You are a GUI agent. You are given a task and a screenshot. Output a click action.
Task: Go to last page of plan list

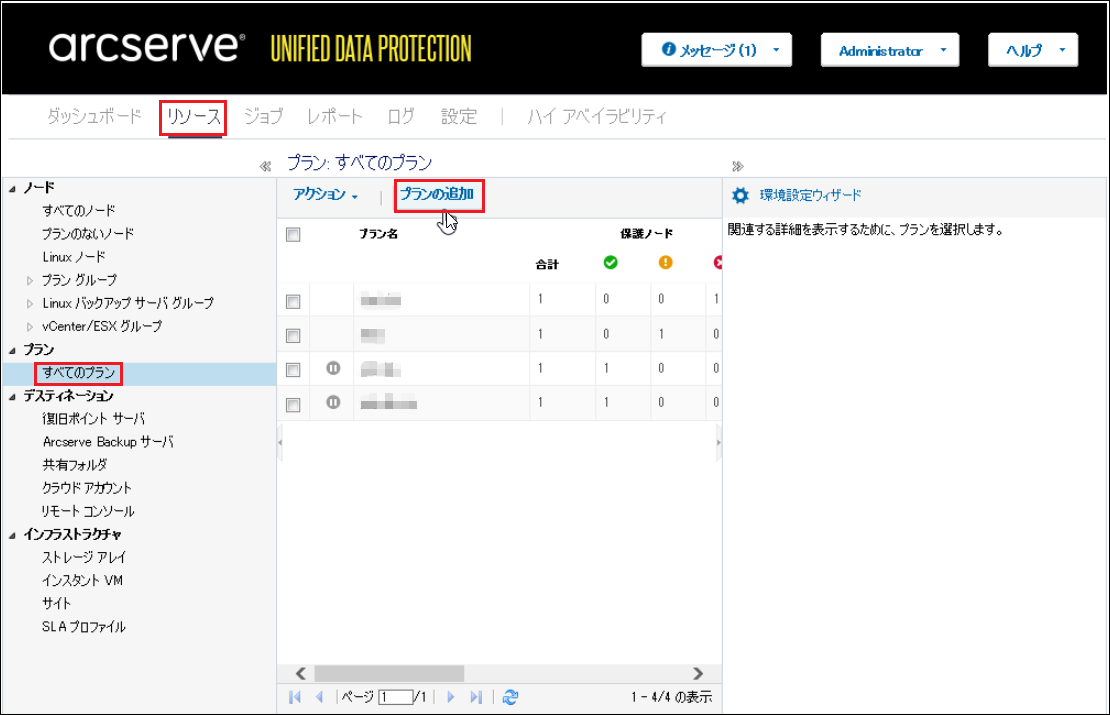(476, 697)
